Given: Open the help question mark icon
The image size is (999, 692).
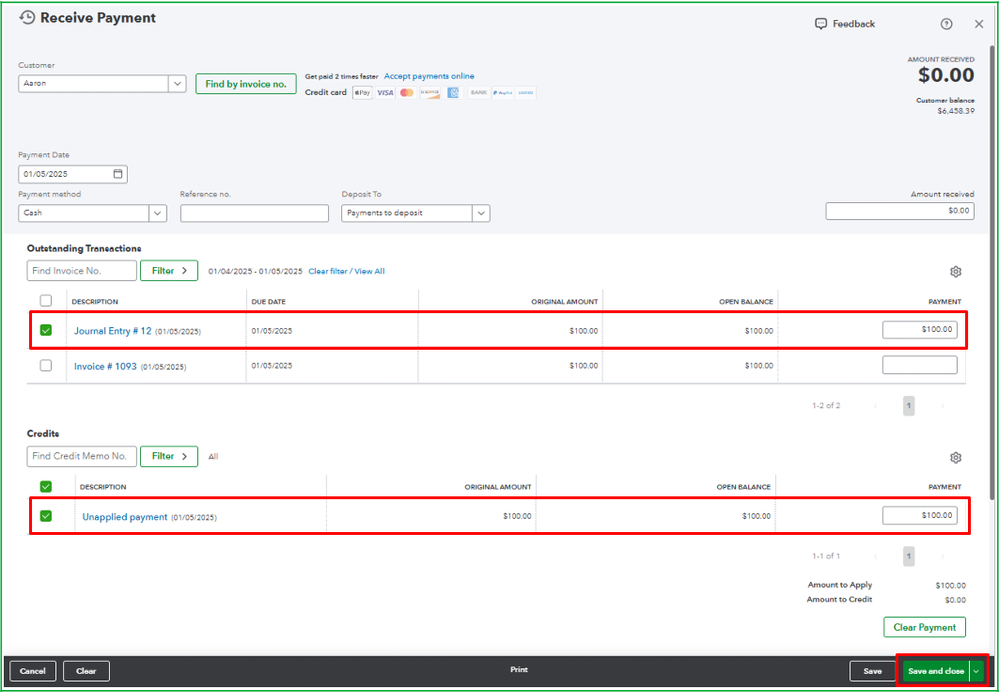Looking at the screenshot, I should [946, 24].
